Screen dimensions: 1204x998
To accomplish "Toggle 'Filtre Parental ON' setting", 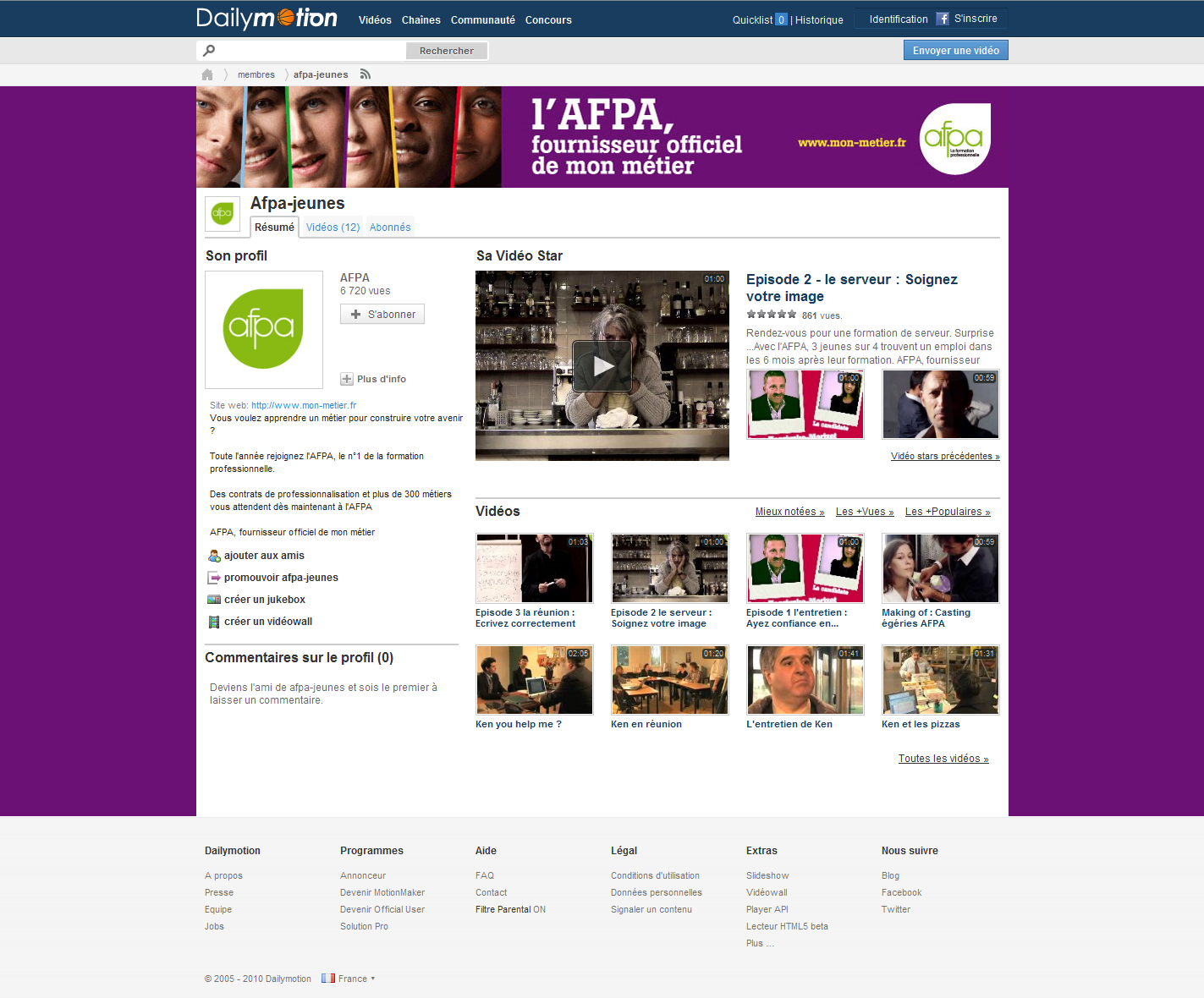I will [510, 909].
